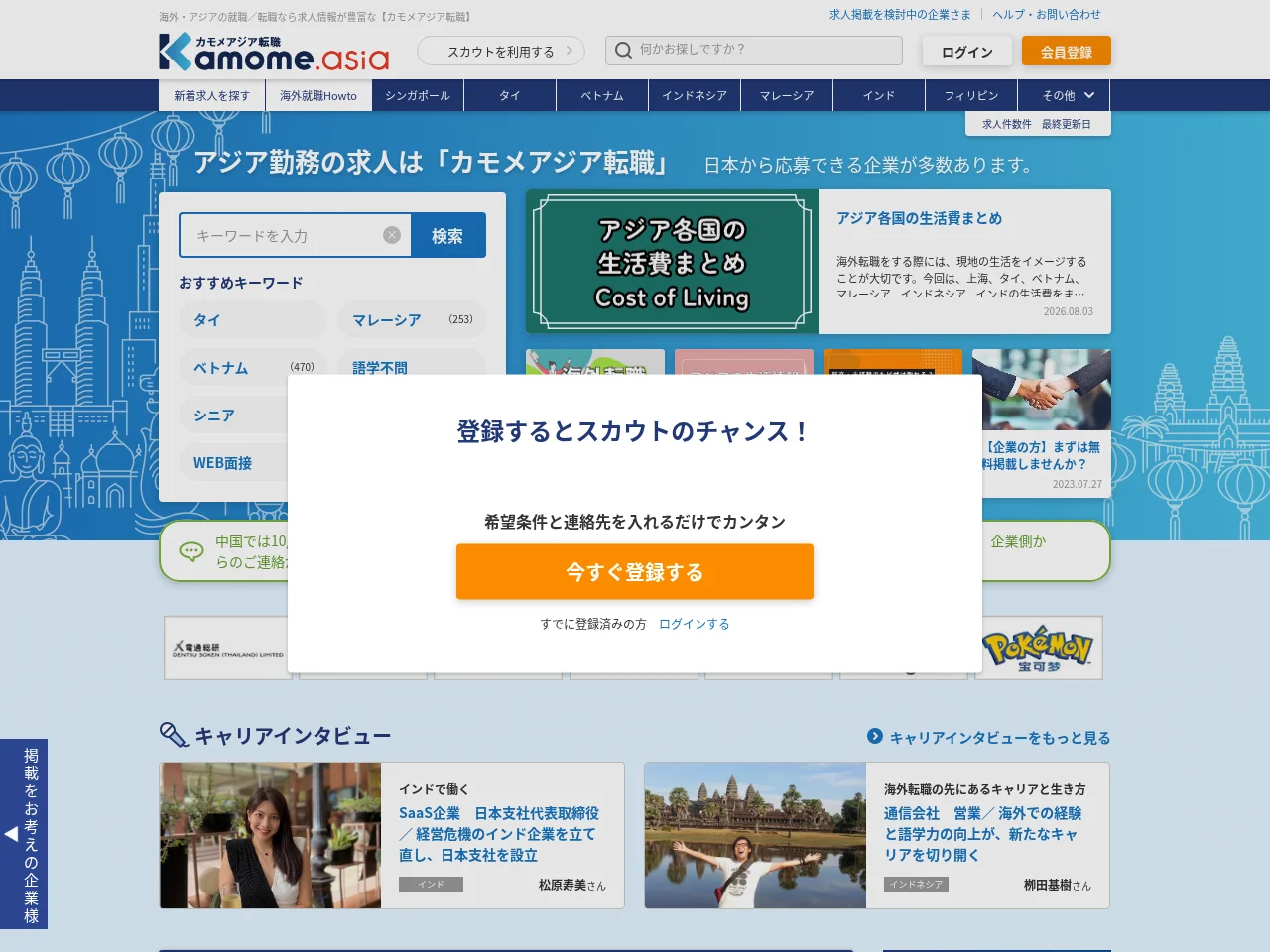Viewport: 1270px width, 952px height.
Task: Select インドネシア in the navigation bar
Action: pos(695,95)
